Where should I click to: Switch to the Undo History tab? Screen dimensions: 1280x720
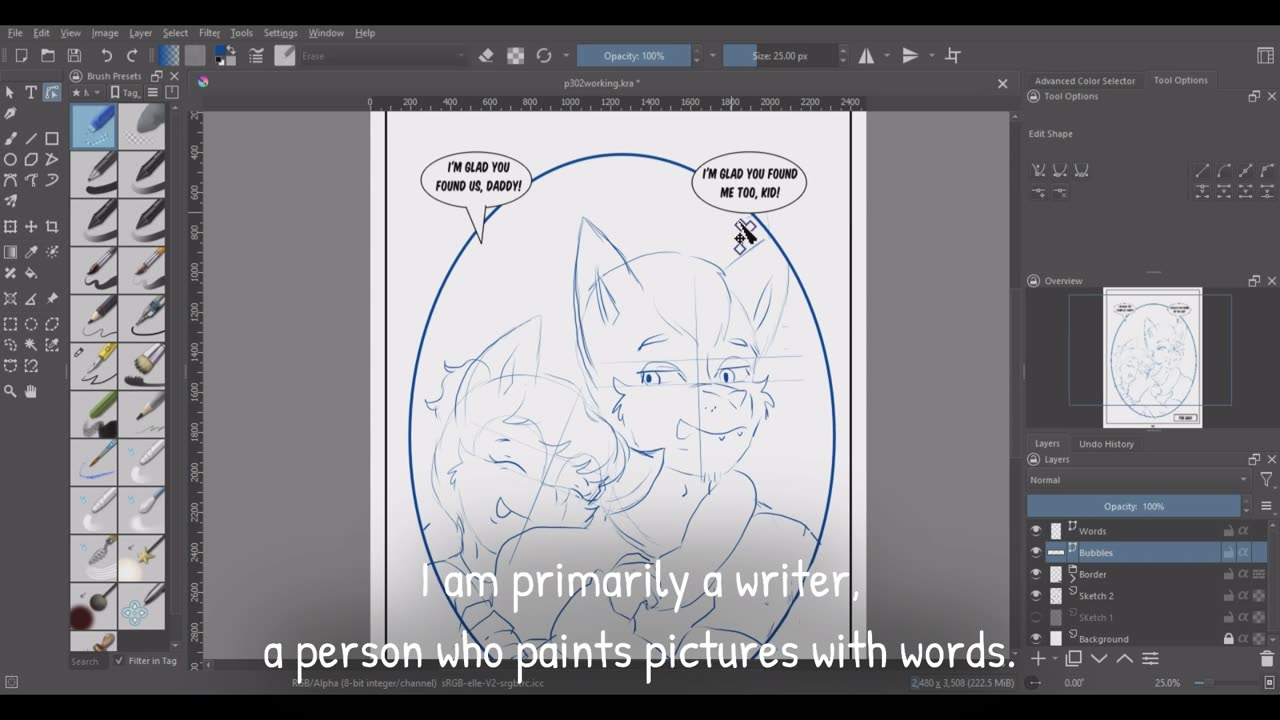(x=1106, y=444)
